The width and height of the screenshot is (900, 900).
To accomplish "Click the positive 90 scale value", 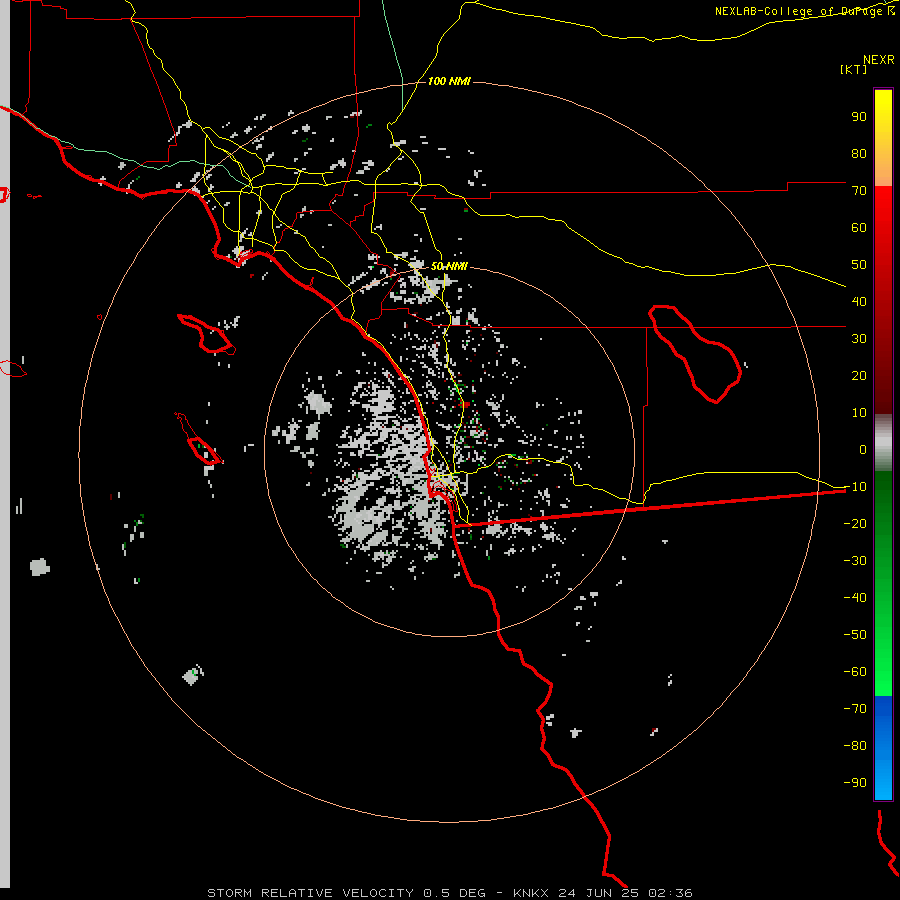I will (859, 117).
